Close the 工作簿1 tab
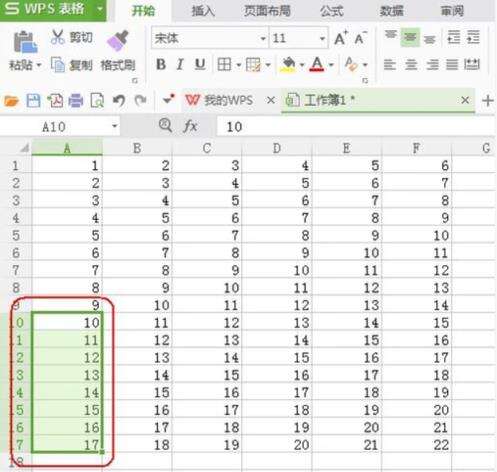The height and width of the screenshot is (472, 497). point(465,100)
